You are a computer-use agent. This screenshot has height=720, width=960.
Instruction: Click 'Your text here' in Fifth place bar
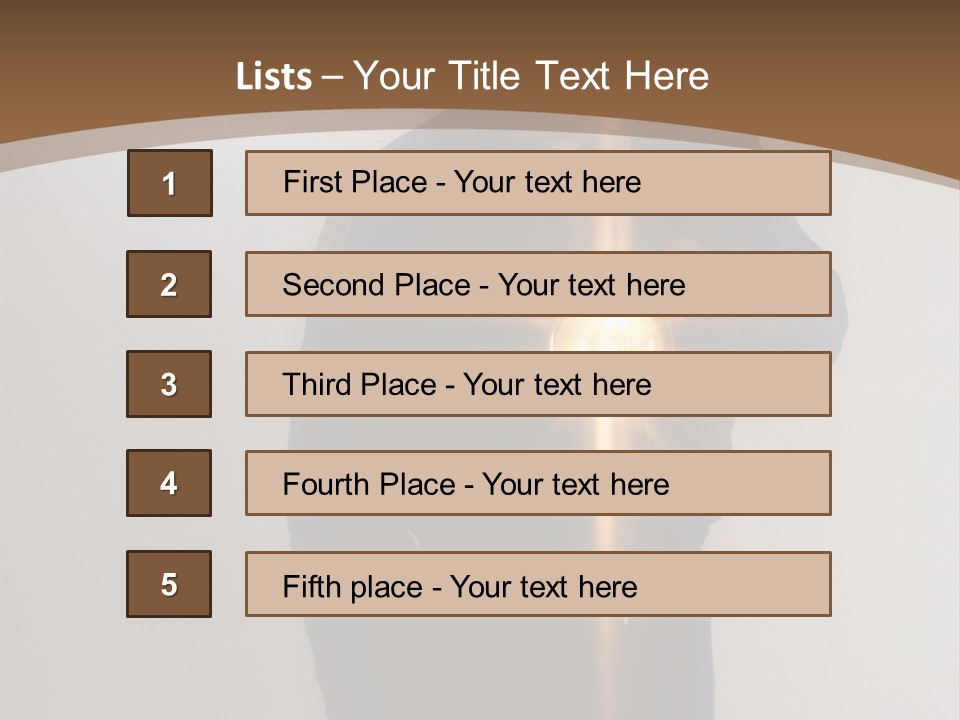pos(544,587)
